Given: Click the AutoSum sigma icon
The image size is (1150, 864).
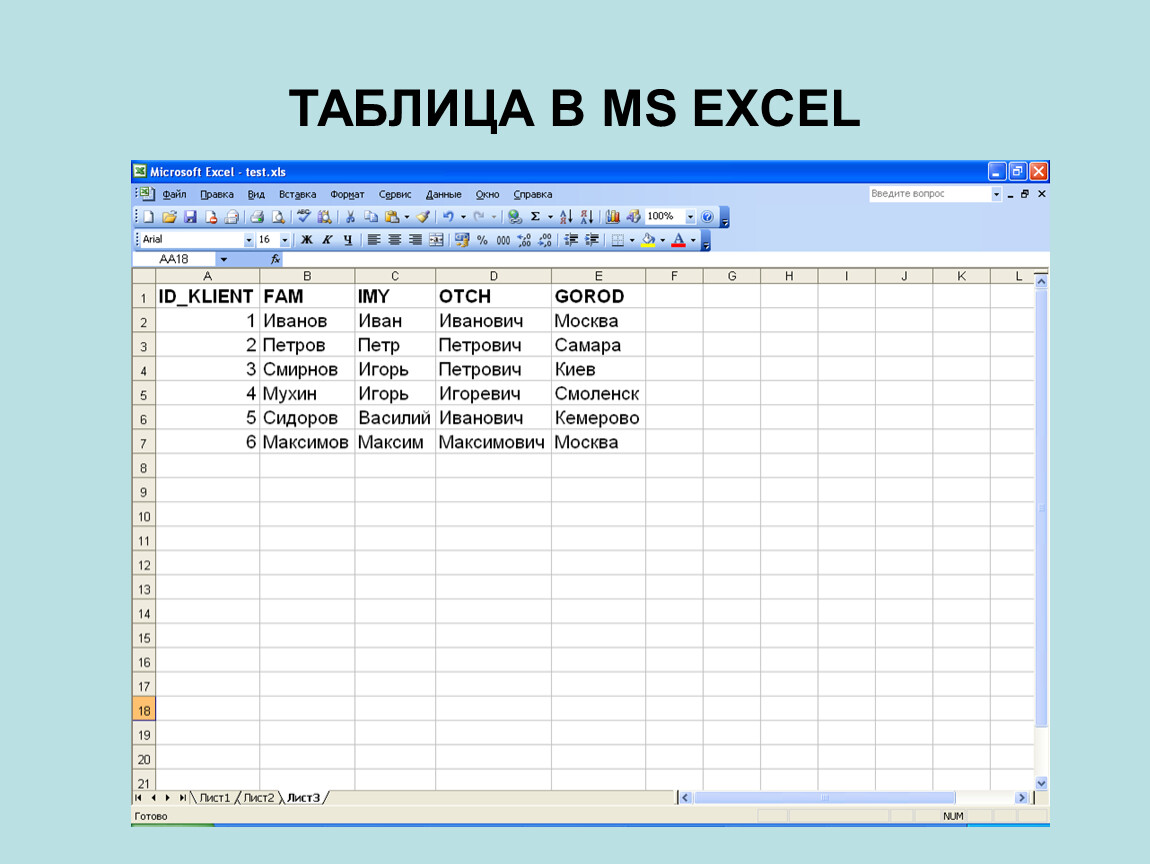Looking at the screenshot, I should pyautogui.click(x=535, y=217).
